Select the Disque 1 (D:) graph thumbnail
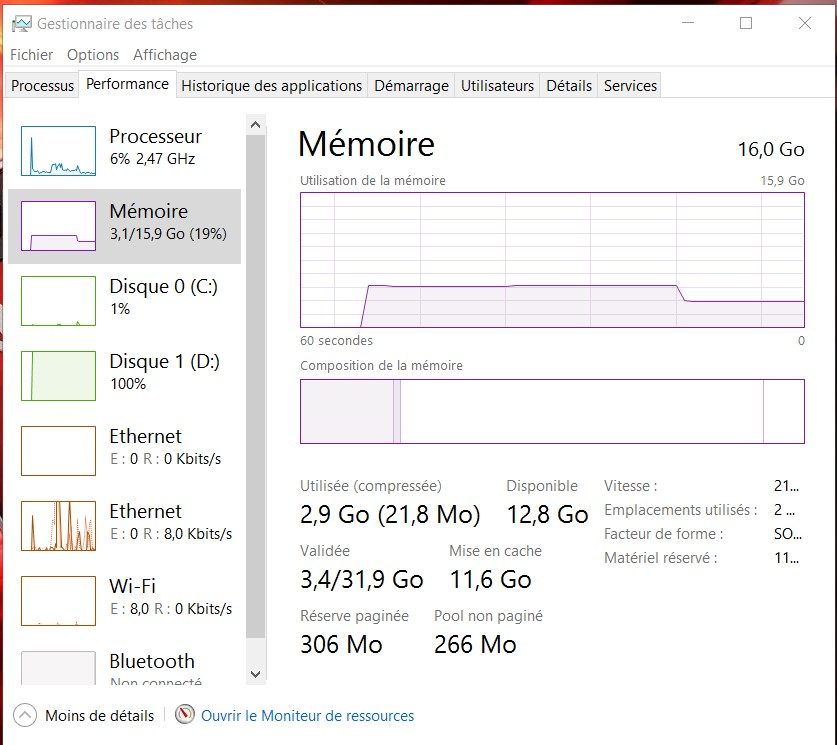Screen dimensions: 837x745 click(x=58, y=376)
